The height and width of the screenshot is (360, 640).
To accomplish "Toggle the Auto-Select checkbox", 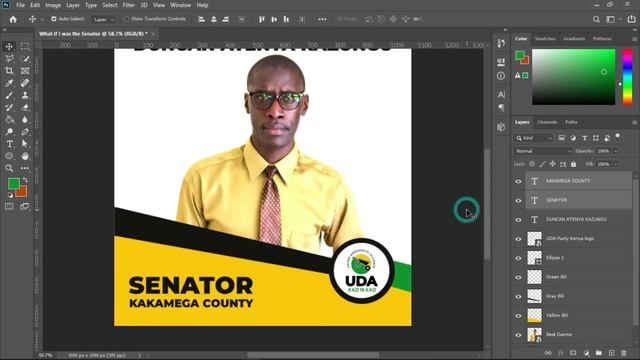I will pyautogui.click(x=53, y=19).
